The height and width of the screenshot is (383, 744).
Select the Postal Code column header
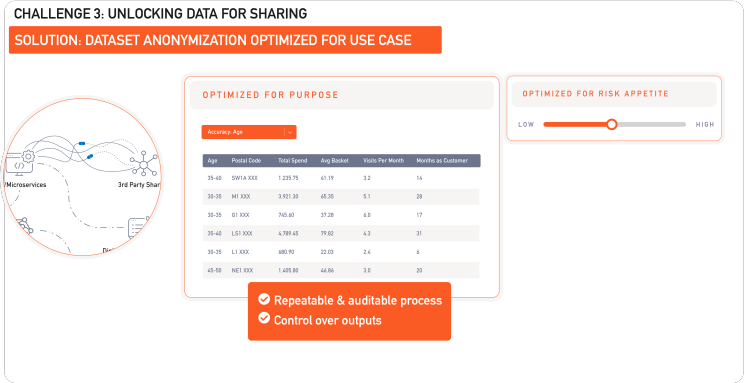tap(246, 161)
